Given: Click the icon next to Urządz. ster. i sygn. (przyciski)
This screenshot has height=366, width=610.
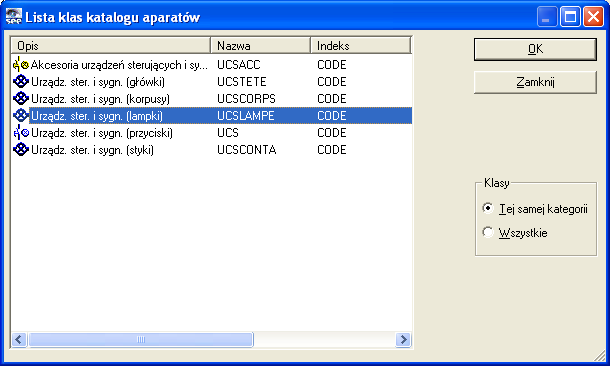Looking at the screenshot, I should click(x=21, y=133).
